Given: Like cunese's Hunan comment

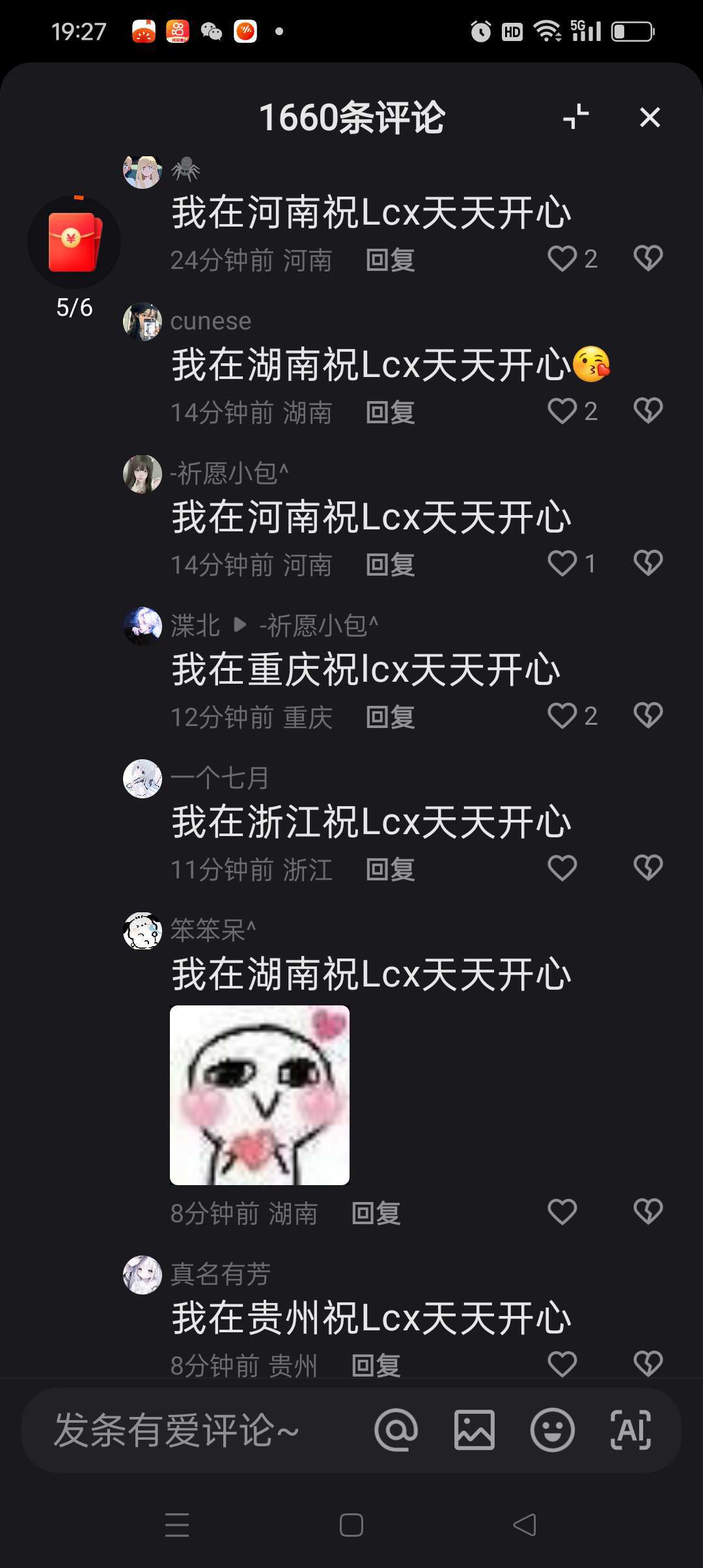Looking at the screenshot, I should 562,411.
